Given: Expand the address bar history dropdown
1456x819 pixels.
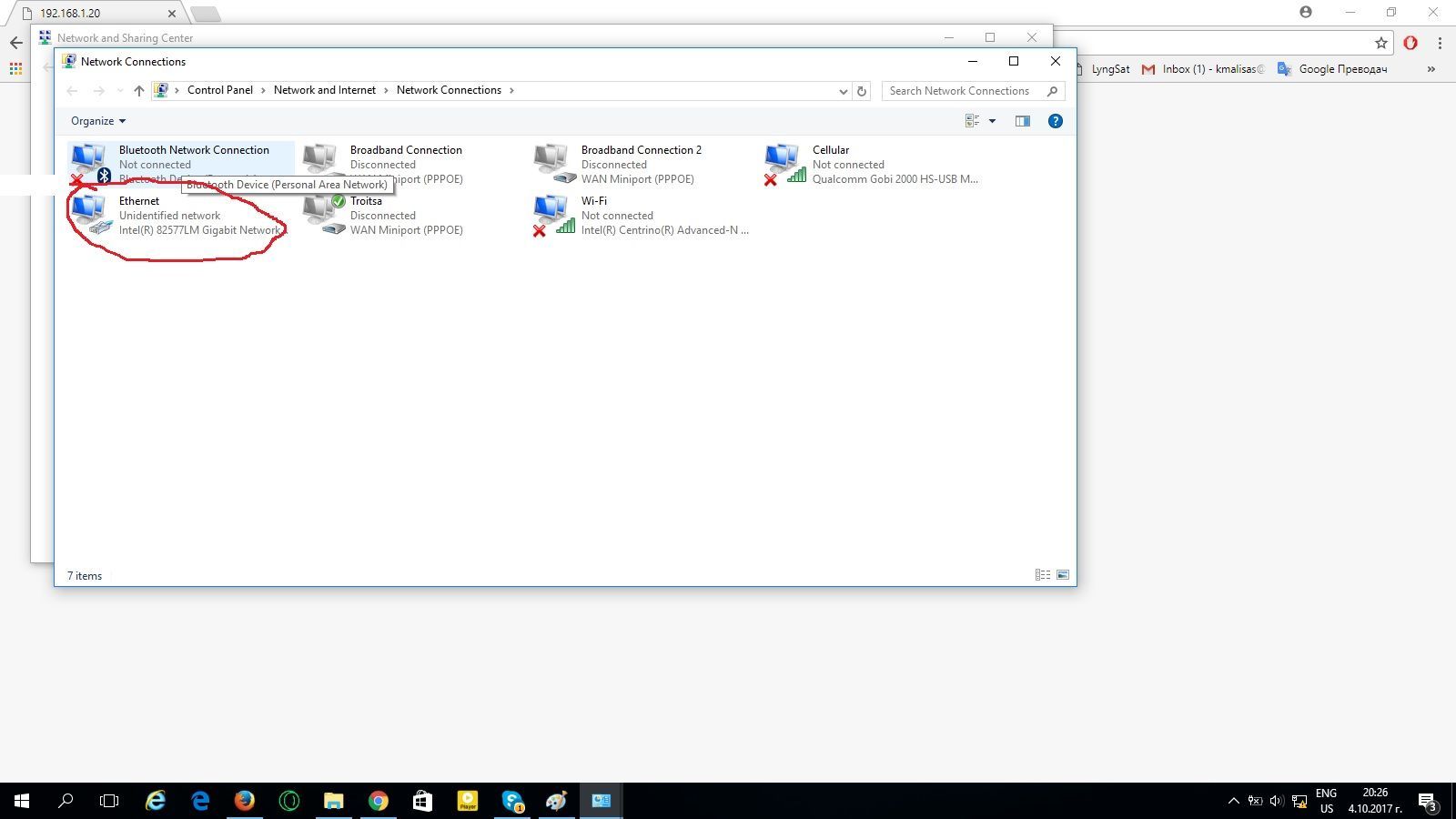Looking at the screenshot, I should click(843, 91).
